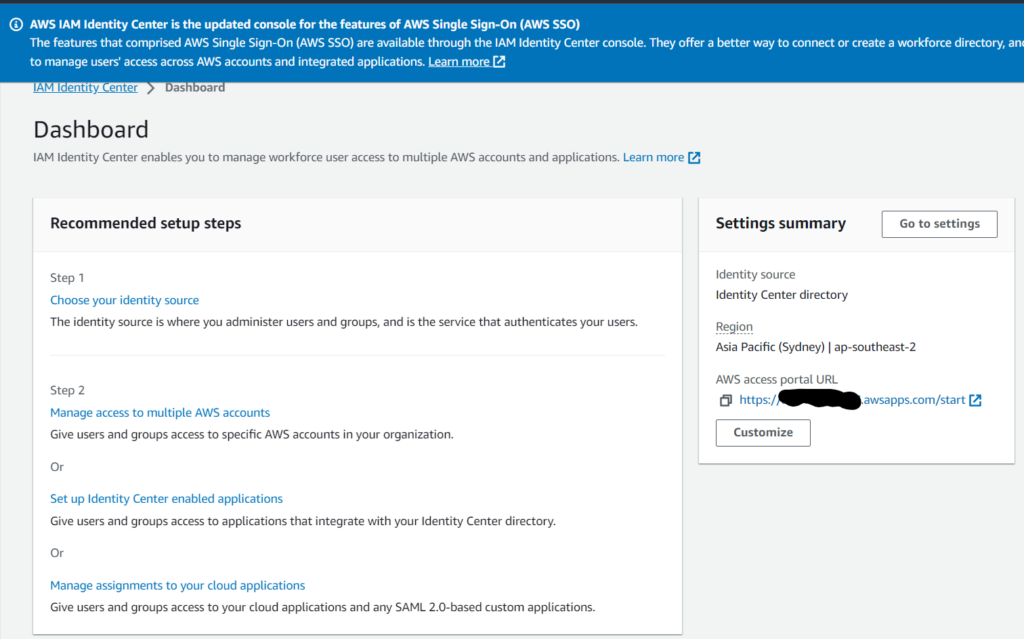Screen dimensions: 1024x639
Task: Open Manage assignments to your cloud applications
Action: [177, 585]
